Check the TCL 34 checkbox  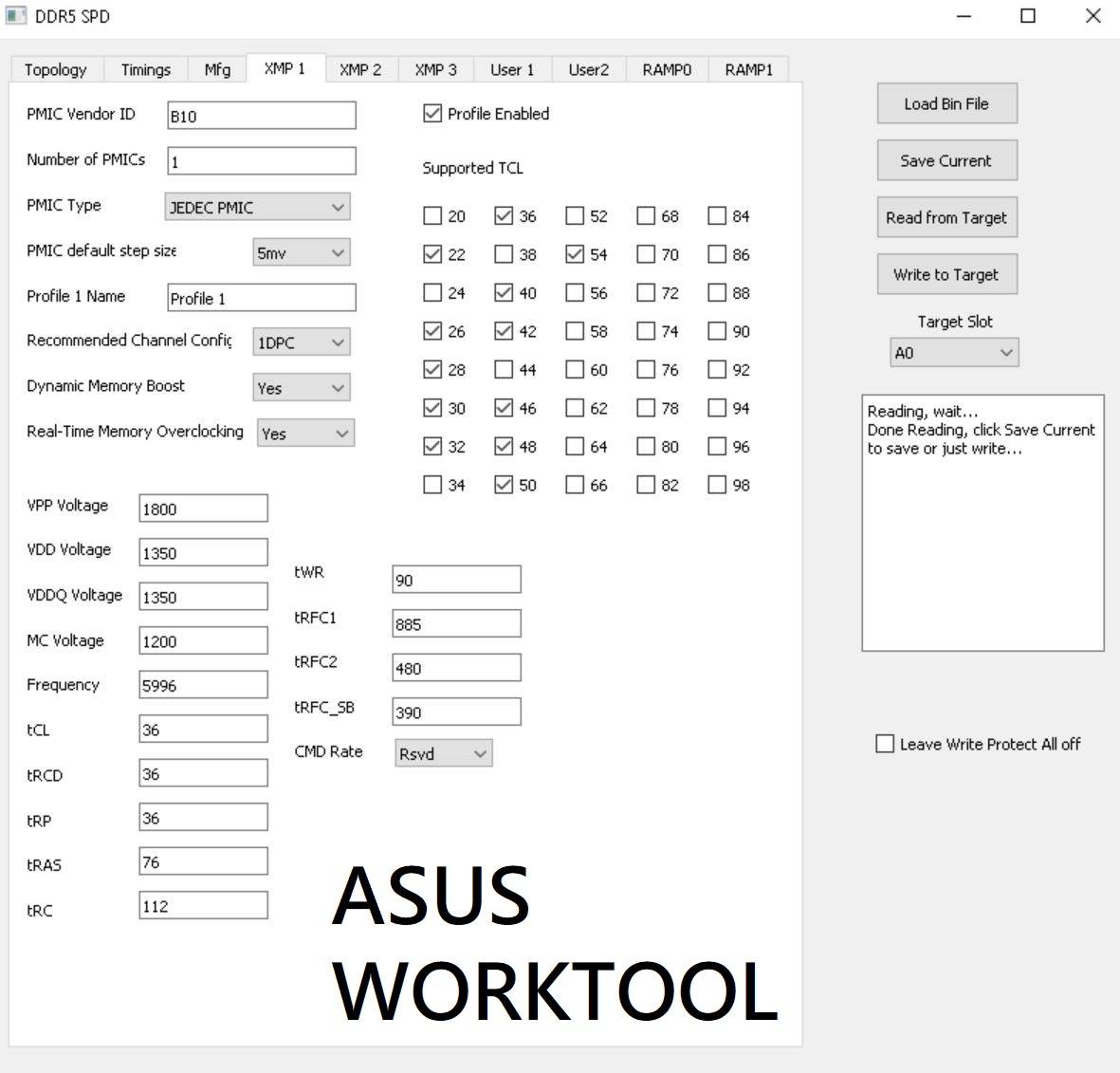click(432, 485)
